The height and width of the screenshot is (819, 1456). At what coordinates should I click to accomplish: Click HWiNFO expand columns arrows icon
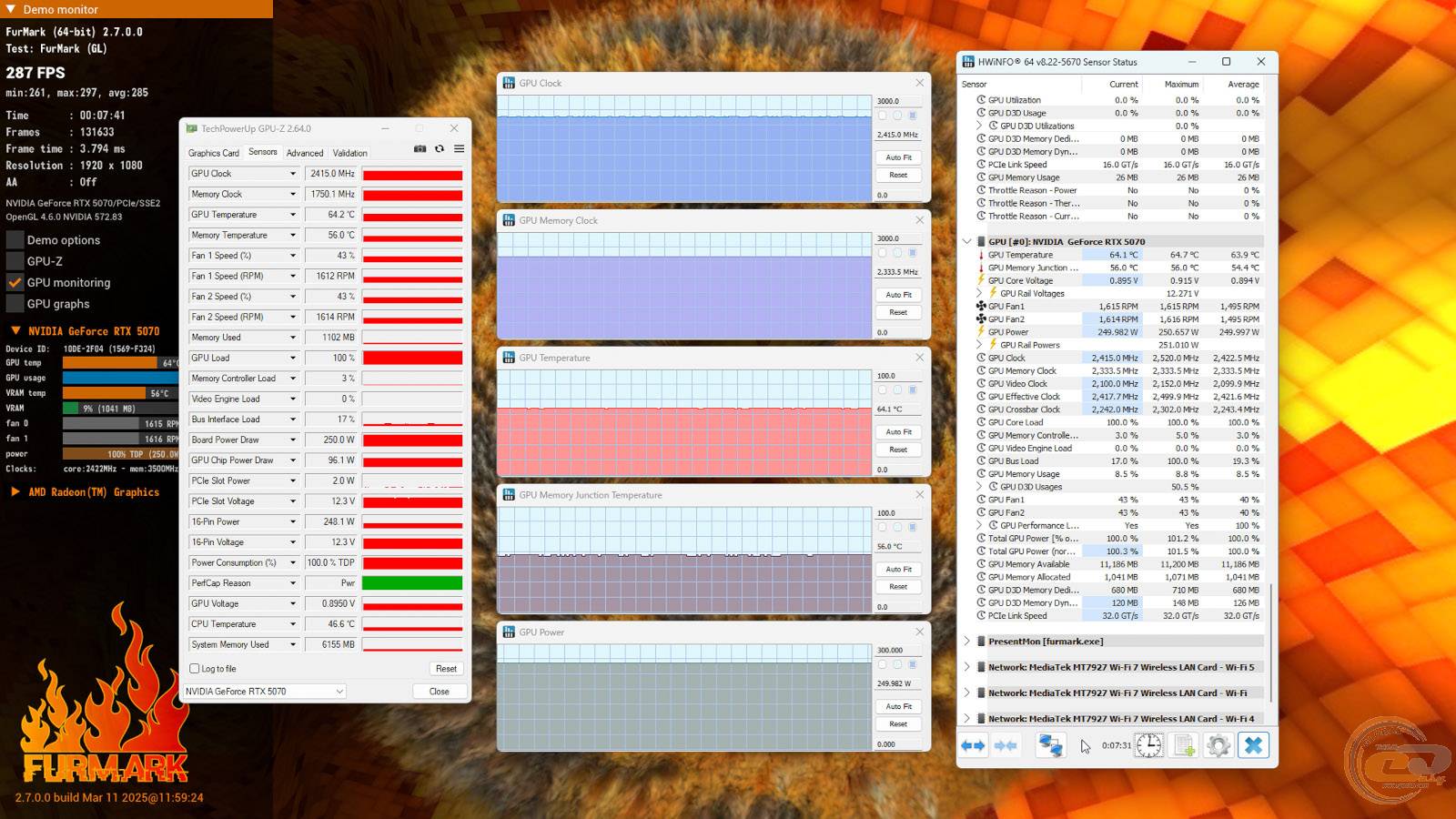(x=973, y=745)
